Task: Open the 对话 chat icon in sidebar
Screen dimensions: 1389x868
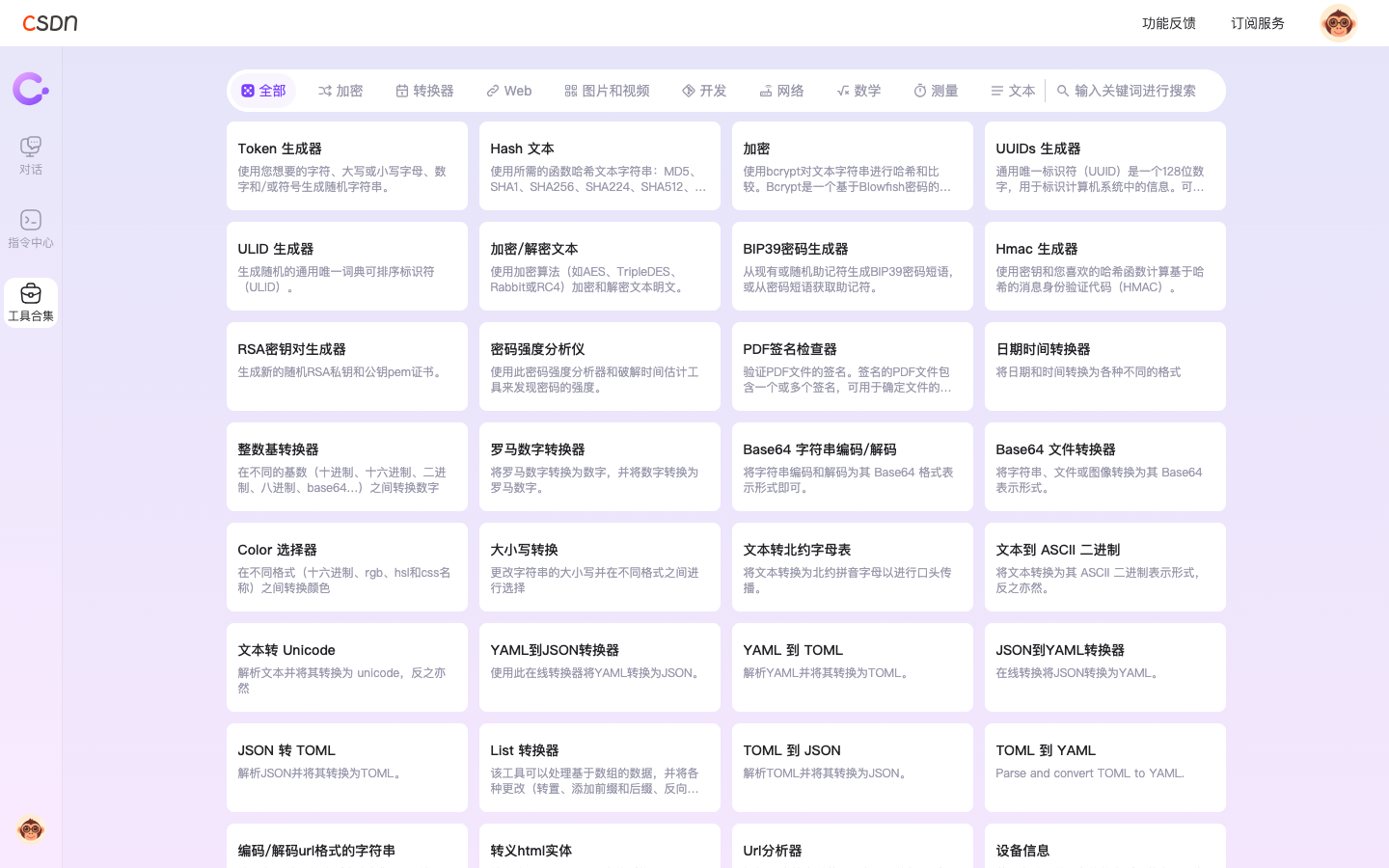Action: coord(31,155)
